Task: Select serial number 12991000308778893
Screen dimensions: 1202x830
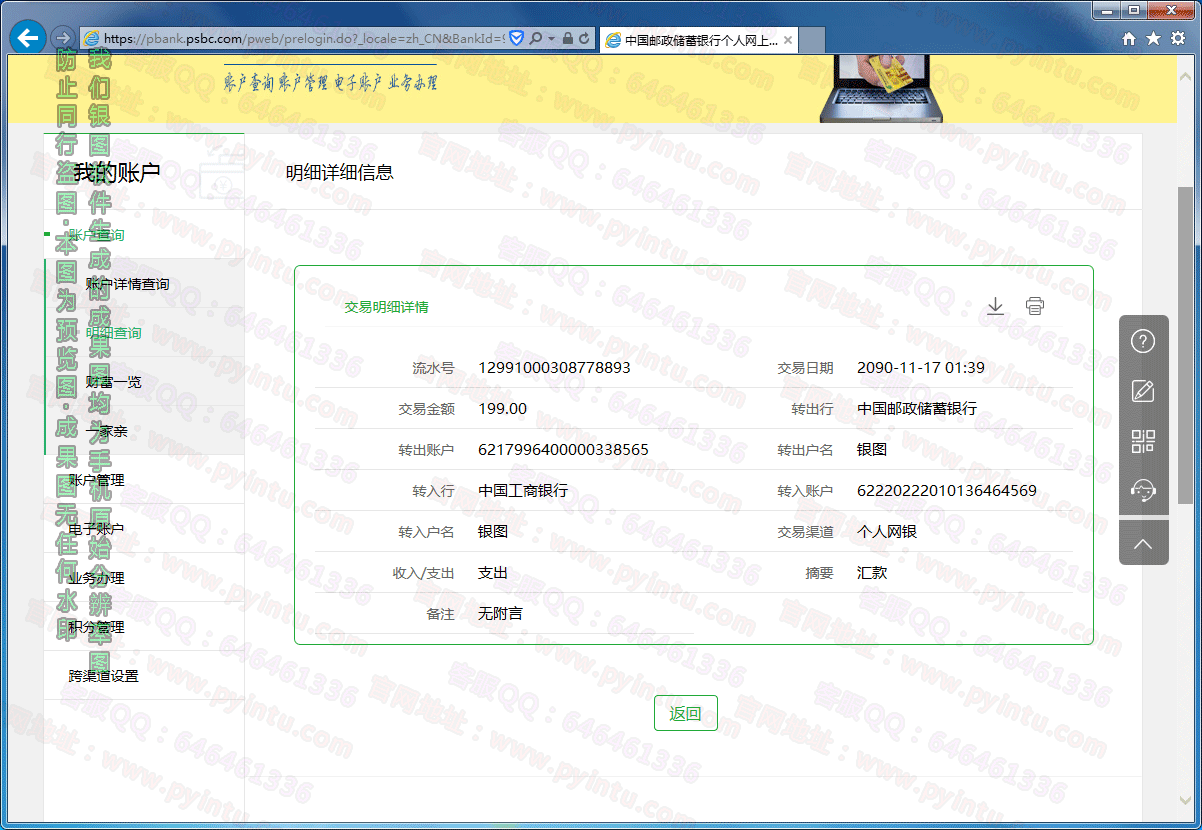Action: (x=555, y=367)
